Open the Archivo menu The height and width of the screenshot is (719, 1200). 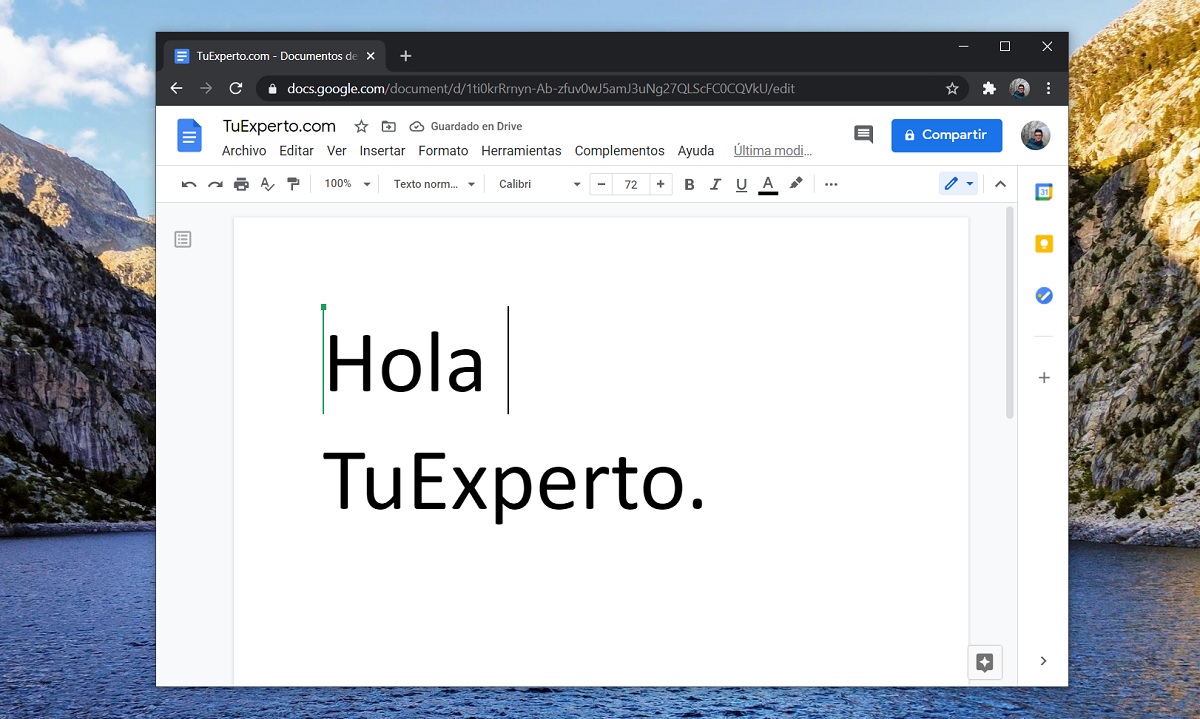coord(244,151)
